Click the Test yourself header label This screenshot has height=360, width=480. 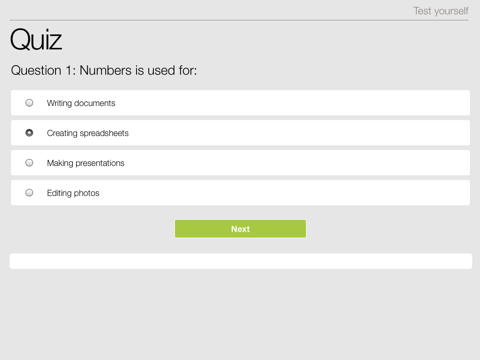click(441, 11)
